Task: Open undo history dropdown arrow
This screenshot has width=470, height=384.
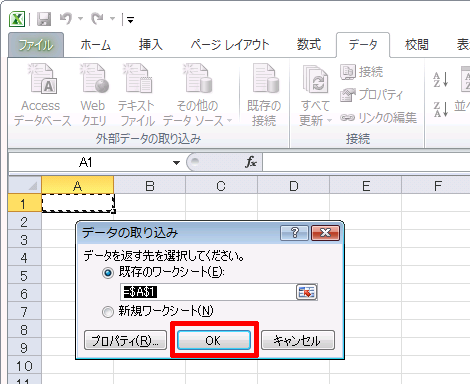Action: 80,19
